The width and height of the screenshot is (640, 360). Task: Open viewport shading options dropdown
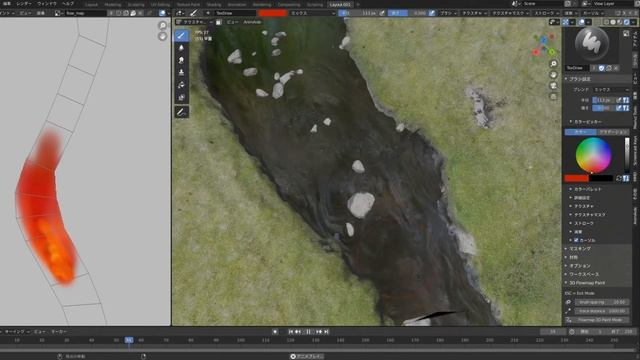pyautogui.click(x=633, y=22)
